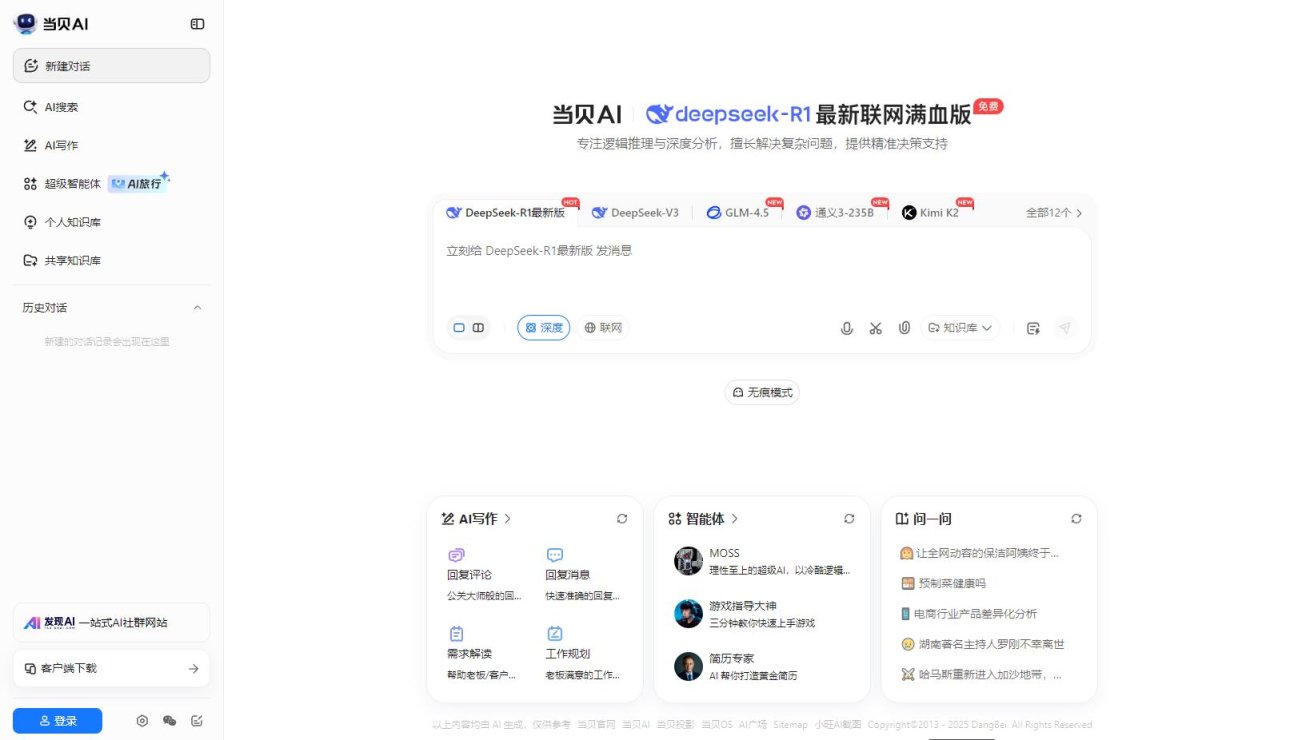Click the blue 登录 login button
Viewport: 1302px width, 740px height.
pos(57,721)
